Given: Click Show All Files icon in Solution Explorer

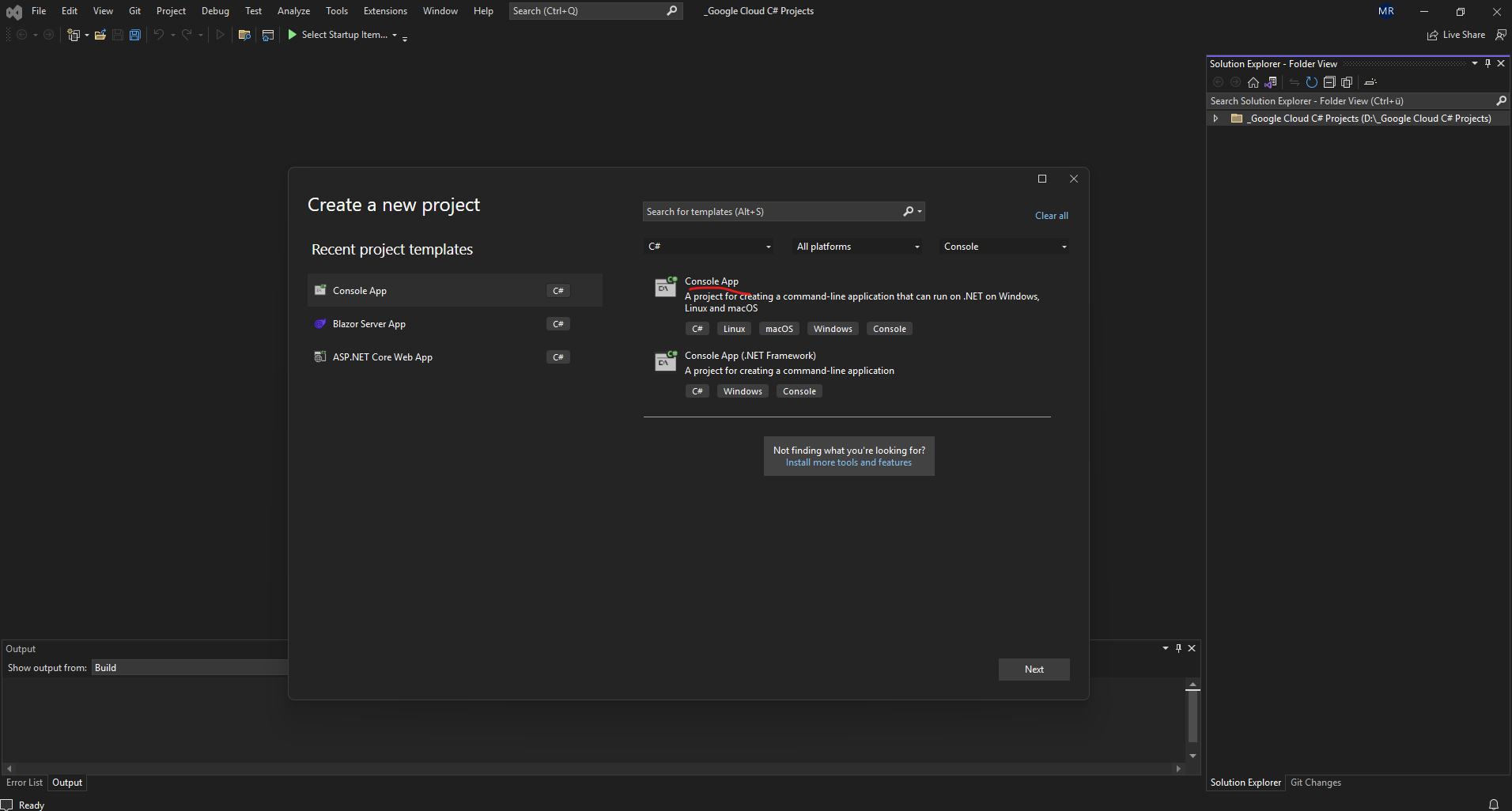Looking at the screenshot, I should [x=1347, y=82].
